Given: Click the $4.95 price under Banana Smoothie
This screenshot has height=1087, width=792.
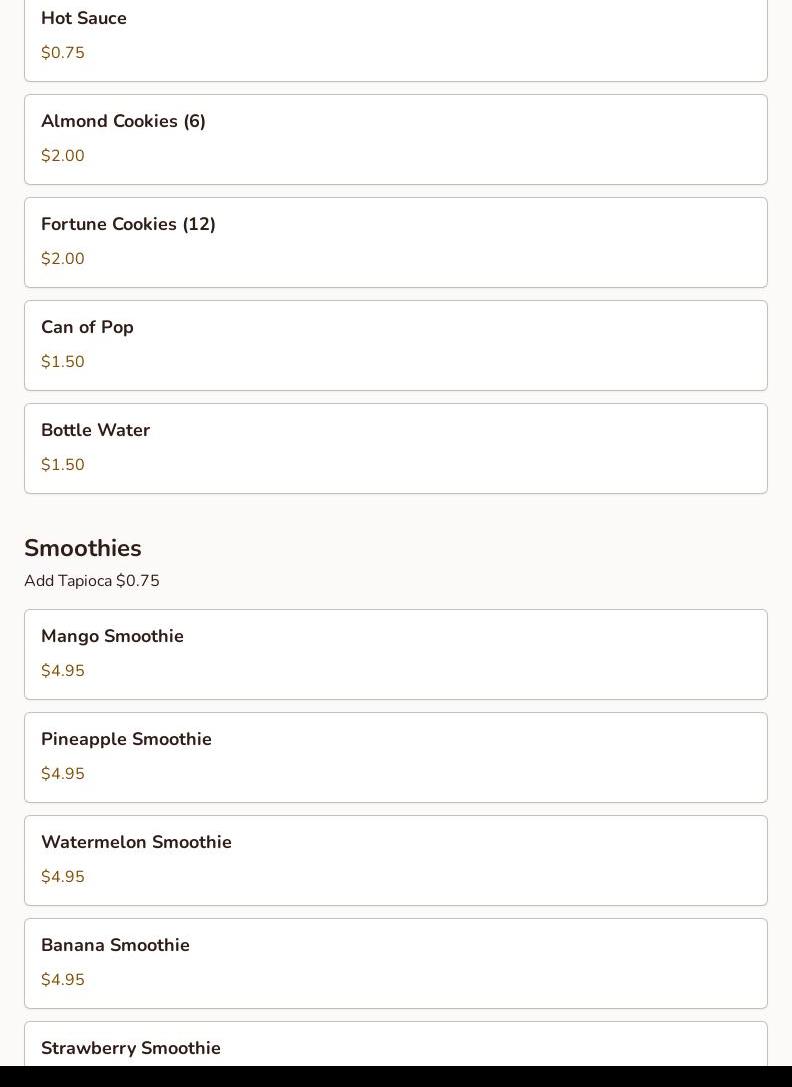Looking at the screenshot, I should coord(63,980).
